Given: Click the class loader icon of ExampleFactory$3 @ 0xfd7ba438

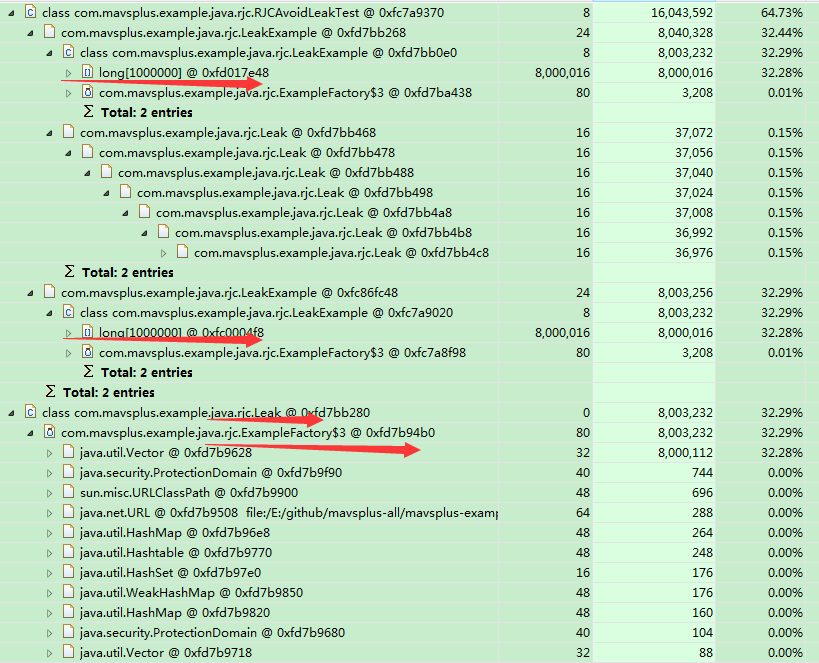Looking at the screenshot, I should pos(88,92).
